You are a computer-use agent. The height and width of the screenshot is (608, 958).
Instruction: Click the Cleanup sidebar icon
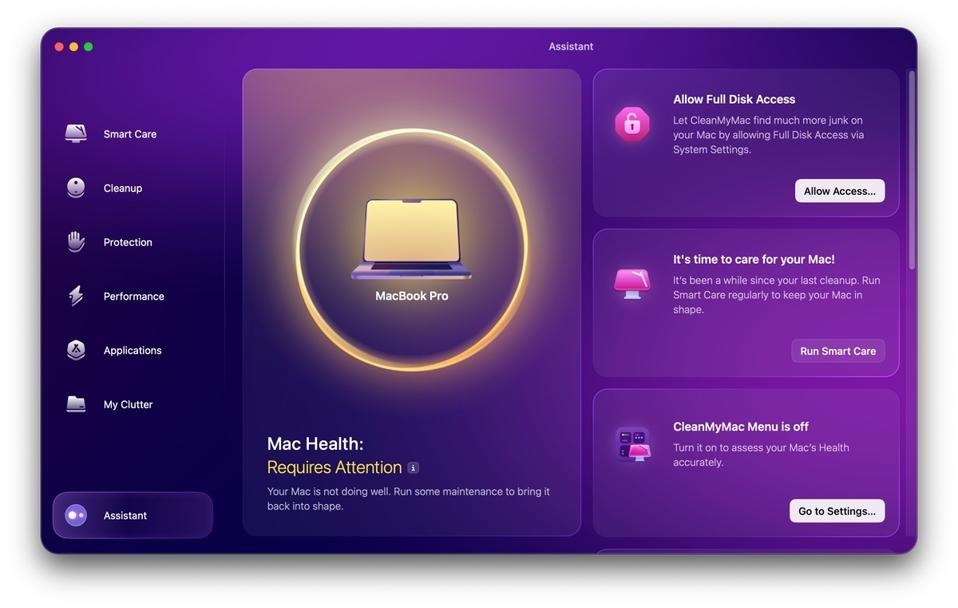(76, 188)
